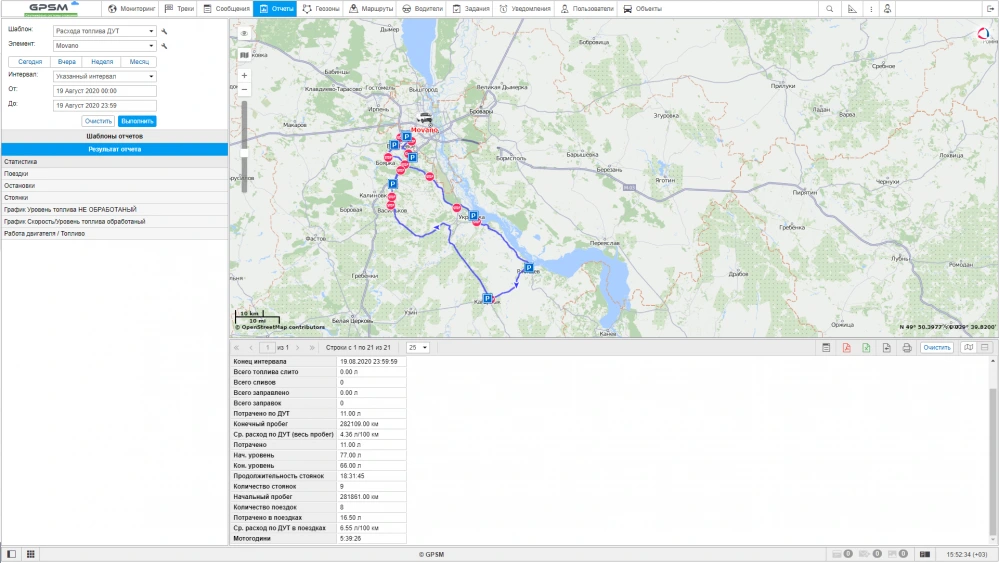This screenshot has height=563, width=1000.
Task: Click Очистить in the report form
Action: click(x=98, y=121)
